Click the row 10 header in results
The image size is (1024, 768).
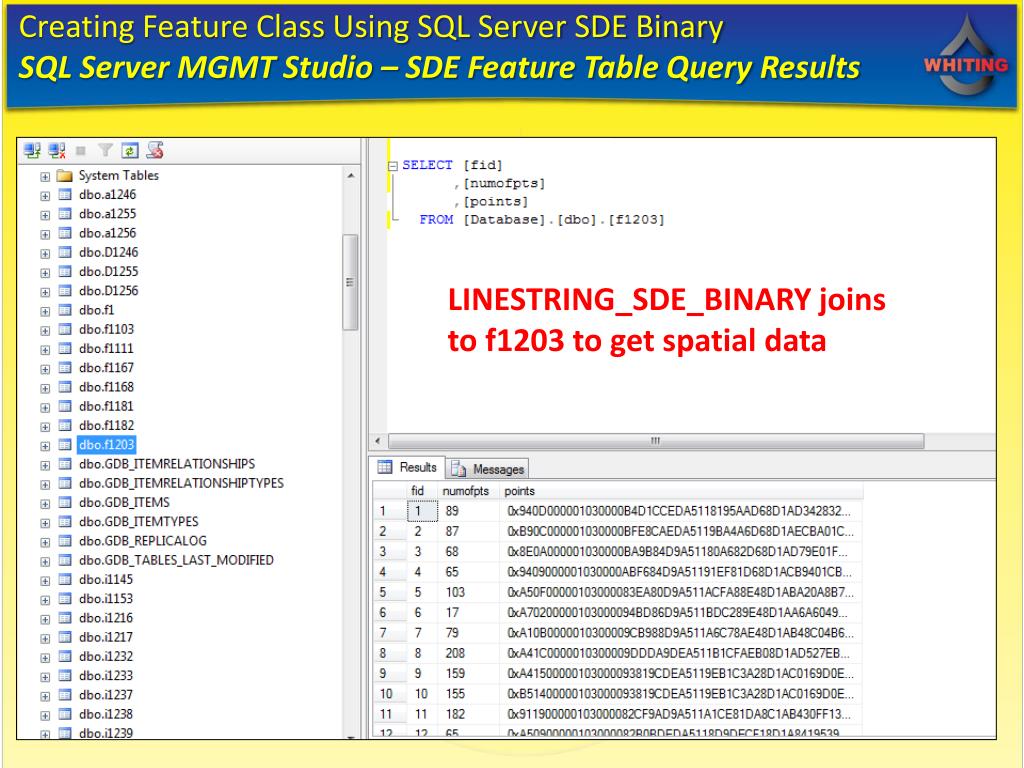389,694
